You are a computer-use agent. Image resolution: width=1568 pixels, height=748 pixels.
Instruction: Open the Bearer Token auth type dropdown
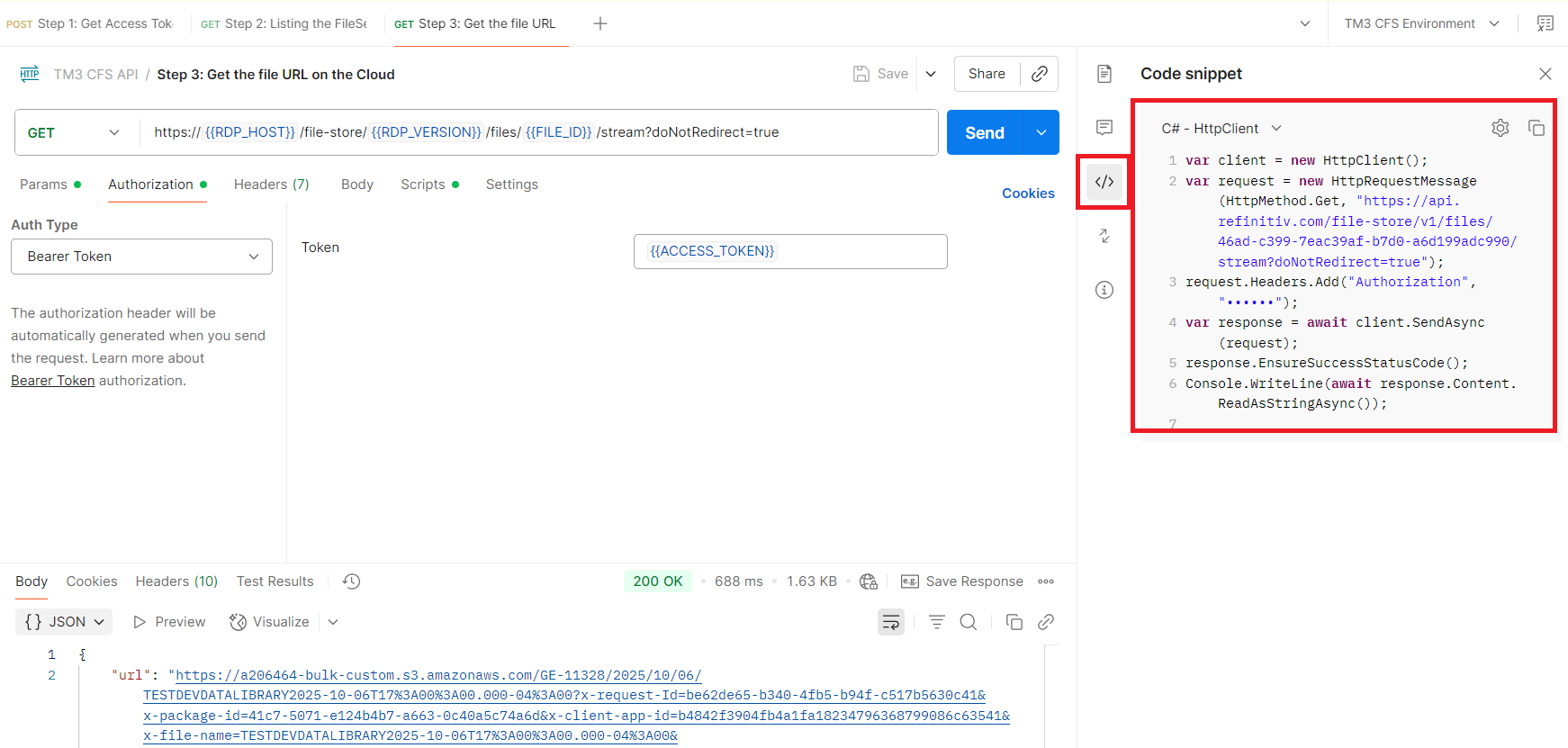[x=141, y=257]
